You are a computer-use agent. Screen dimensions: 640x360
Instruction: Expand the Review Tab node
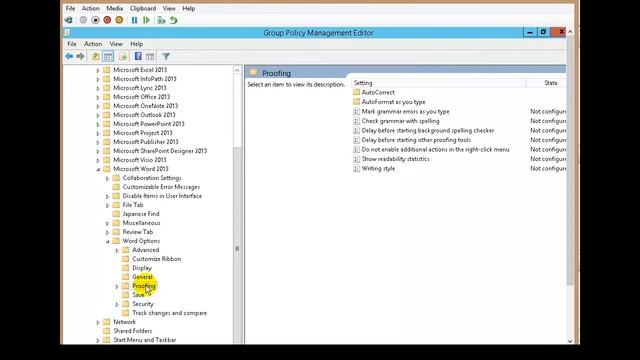107,232
